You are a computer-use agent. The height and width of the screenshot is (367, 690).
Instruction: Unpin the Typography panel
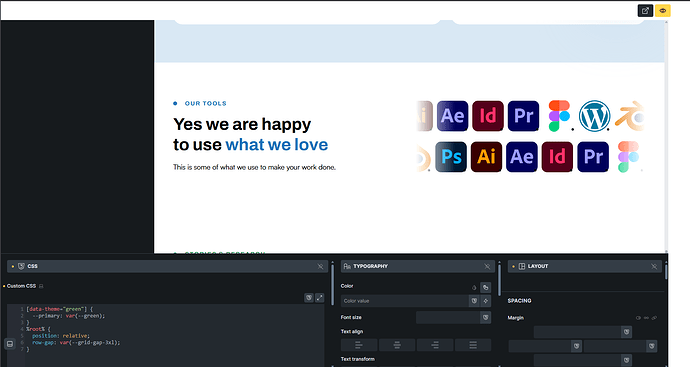[x=487, y=266]
